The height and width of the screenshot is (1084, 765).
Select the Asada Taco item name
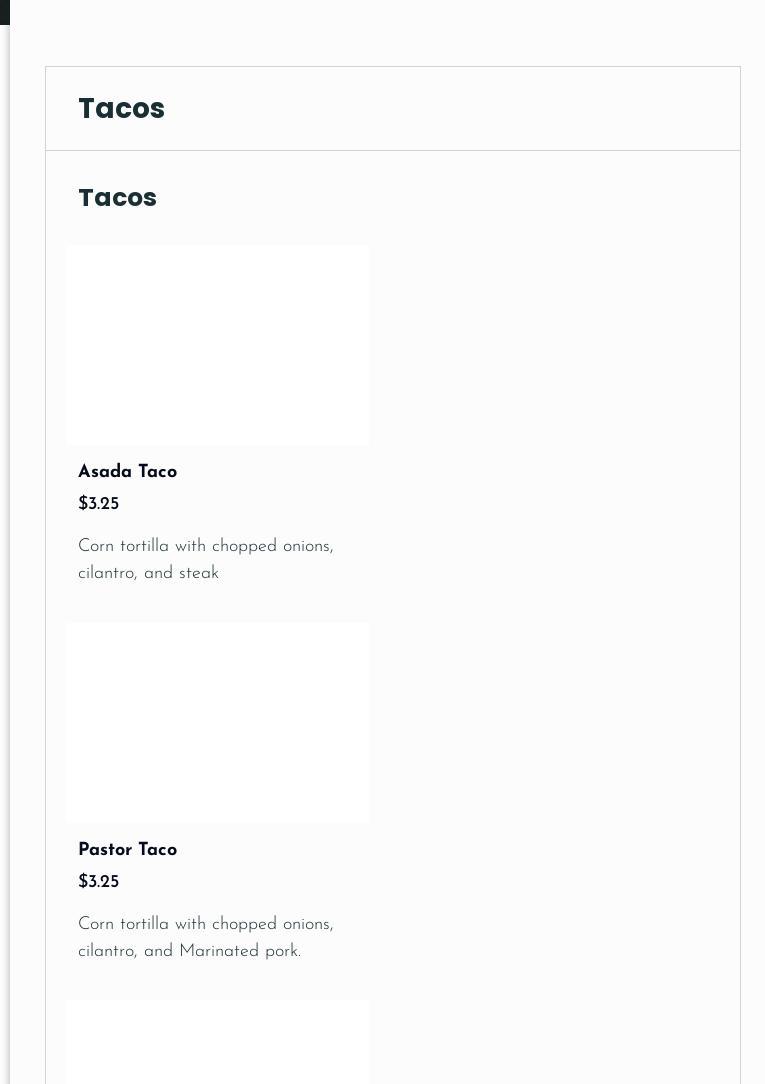pos(127,472)
